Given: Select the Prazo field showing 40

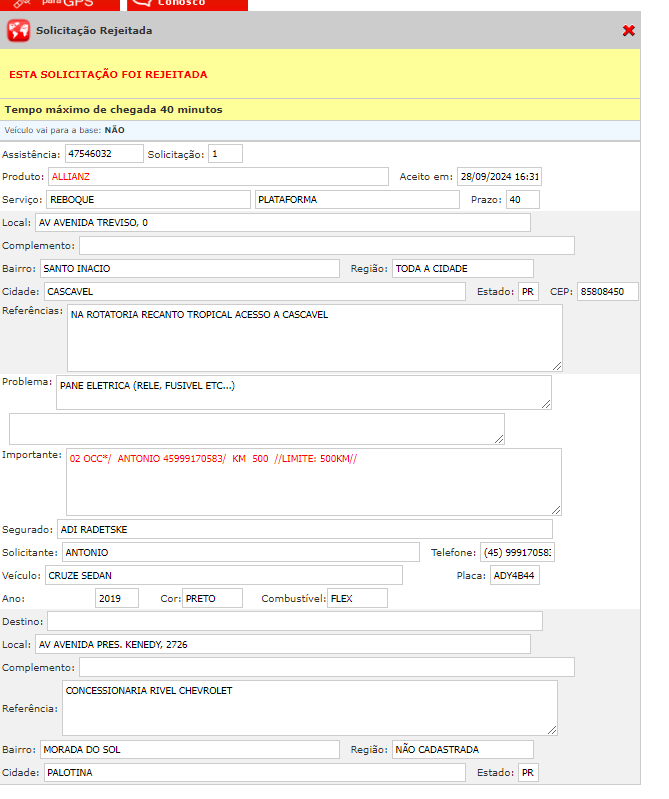Looking at the screenshot, I should click(522, 200).
